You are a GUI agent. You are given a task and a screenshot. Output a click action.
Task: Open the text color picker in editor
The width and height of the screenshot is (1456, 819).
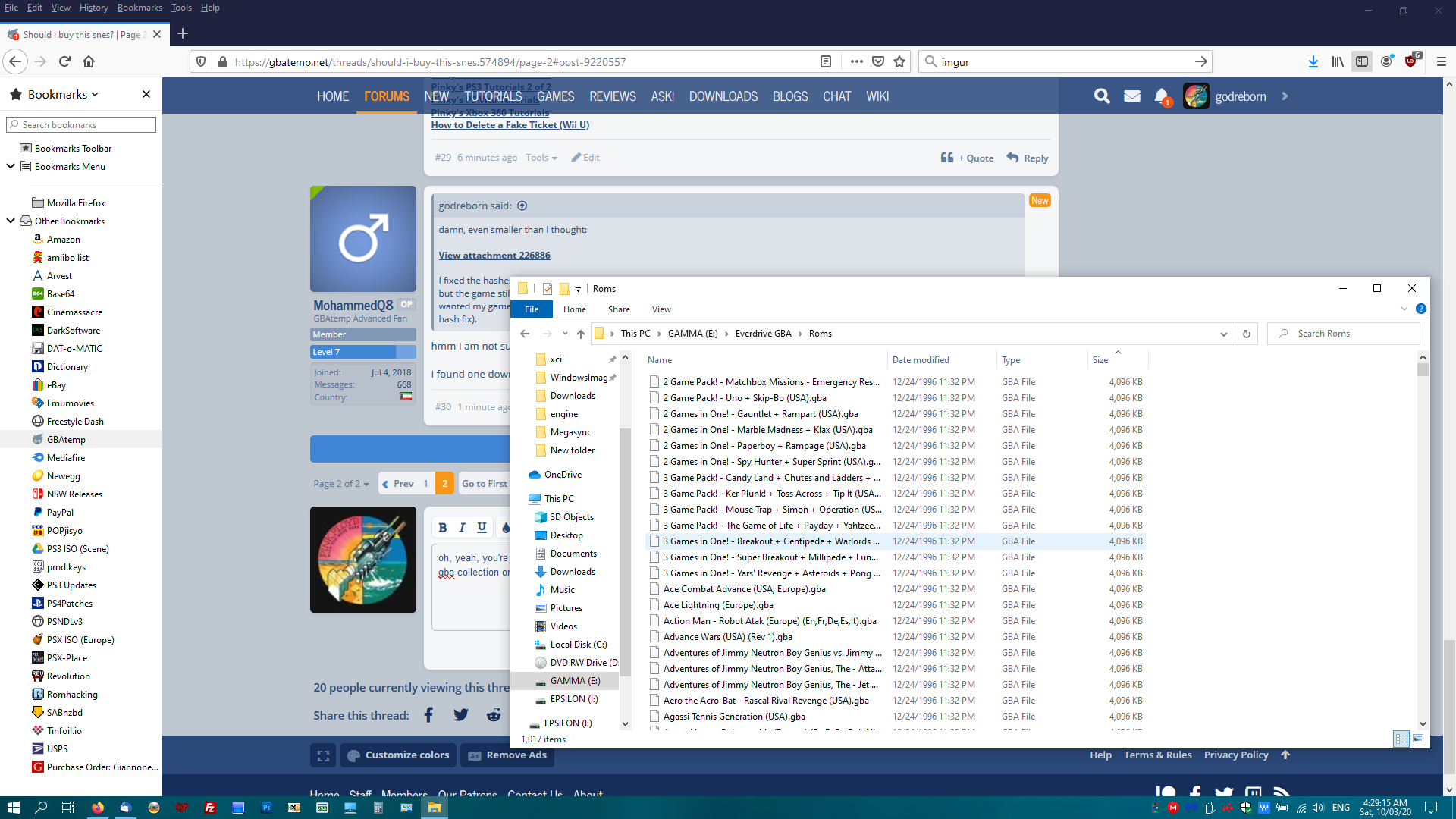click(x=506, y=528)
